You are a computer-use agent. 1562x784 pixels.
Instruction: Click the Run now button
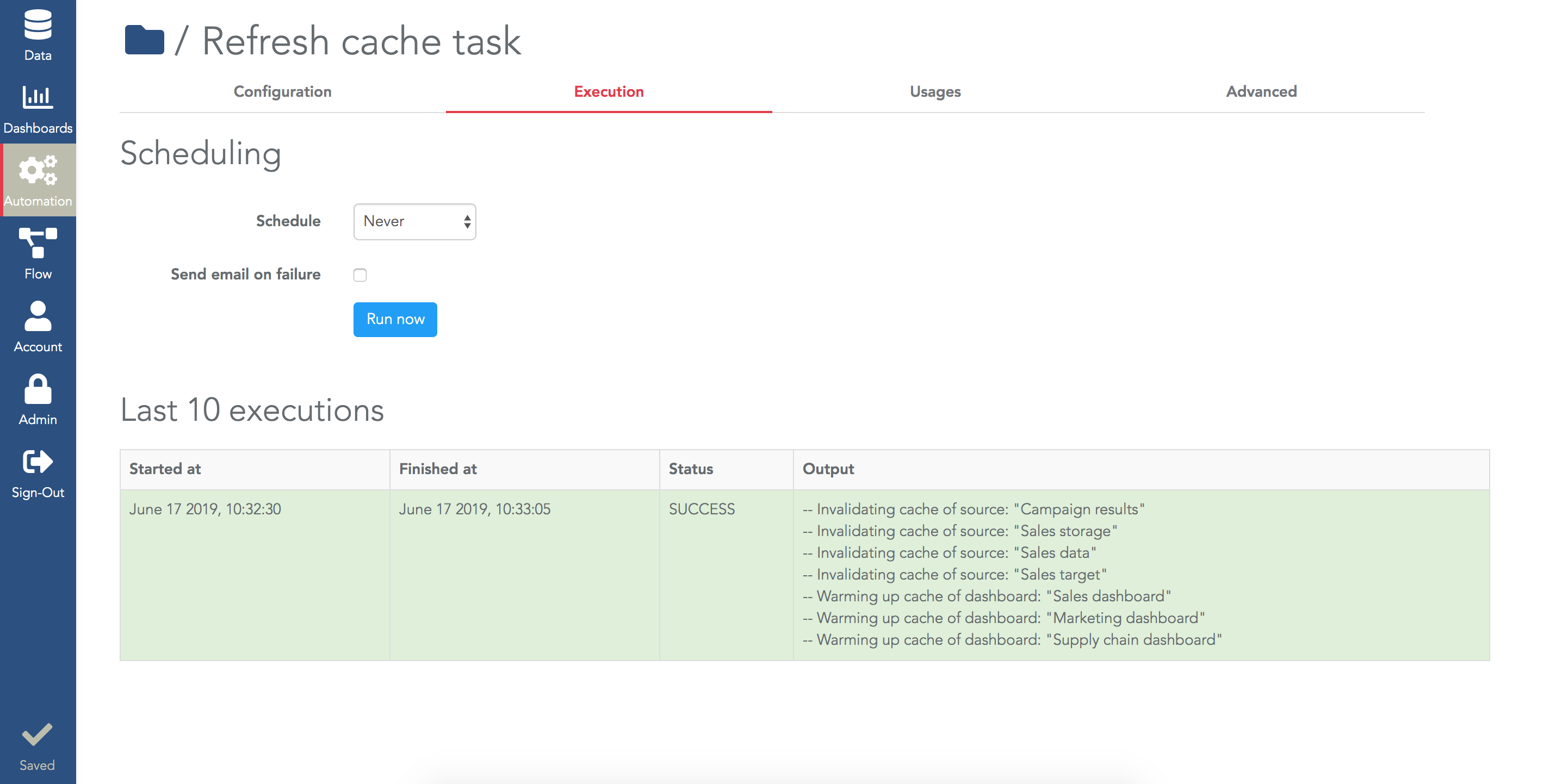(395, 320)
